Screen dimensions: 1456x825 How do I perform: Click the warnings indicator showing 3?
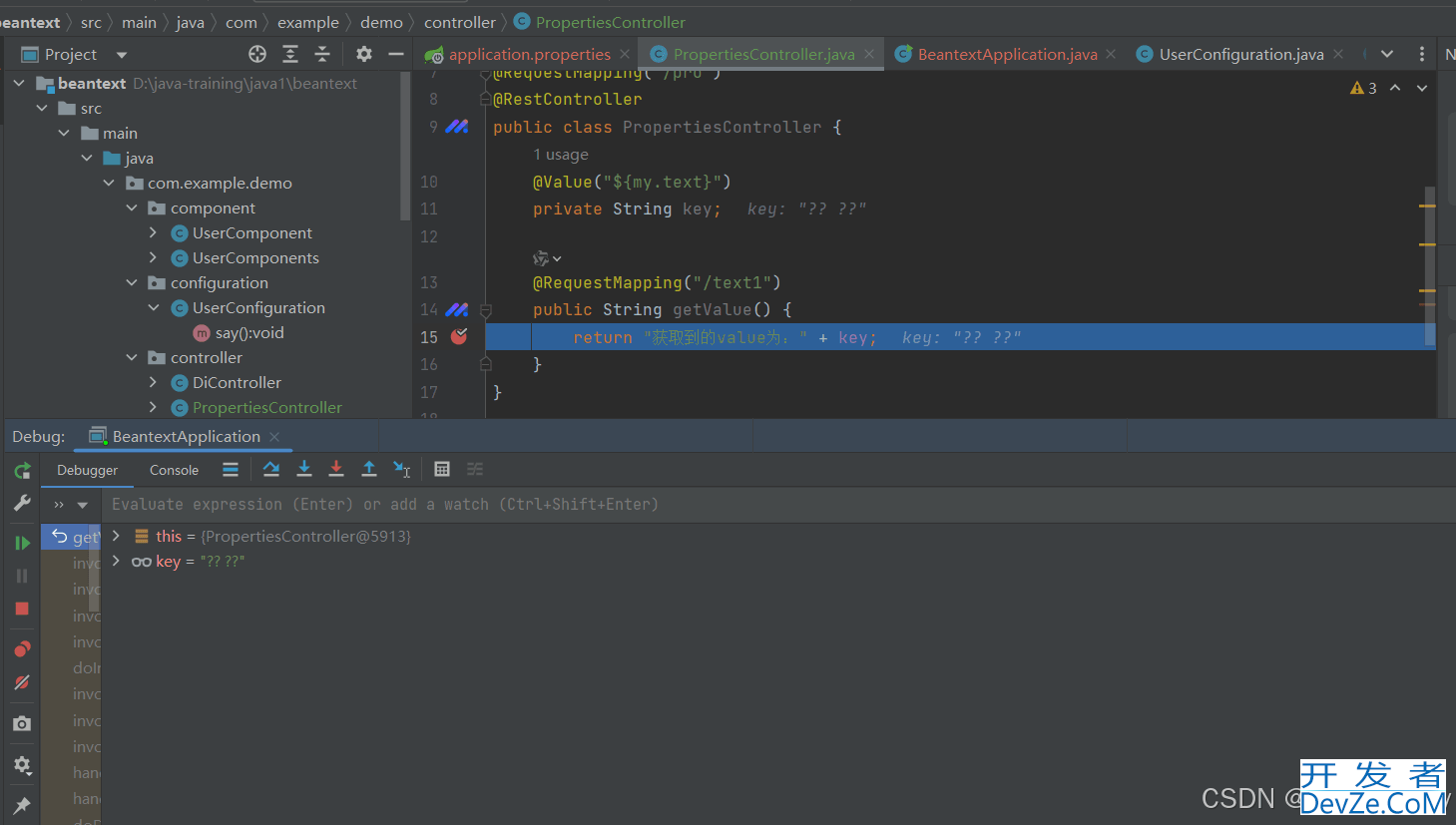tap(1363, 88)
